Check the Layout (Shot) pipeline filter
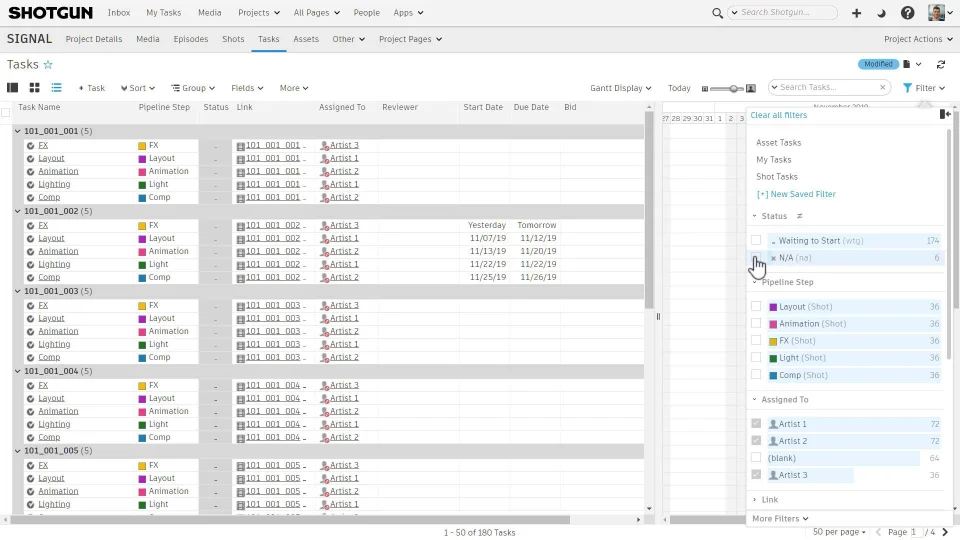The width and height of the screenshot is (960, 540). coord(756,306)
